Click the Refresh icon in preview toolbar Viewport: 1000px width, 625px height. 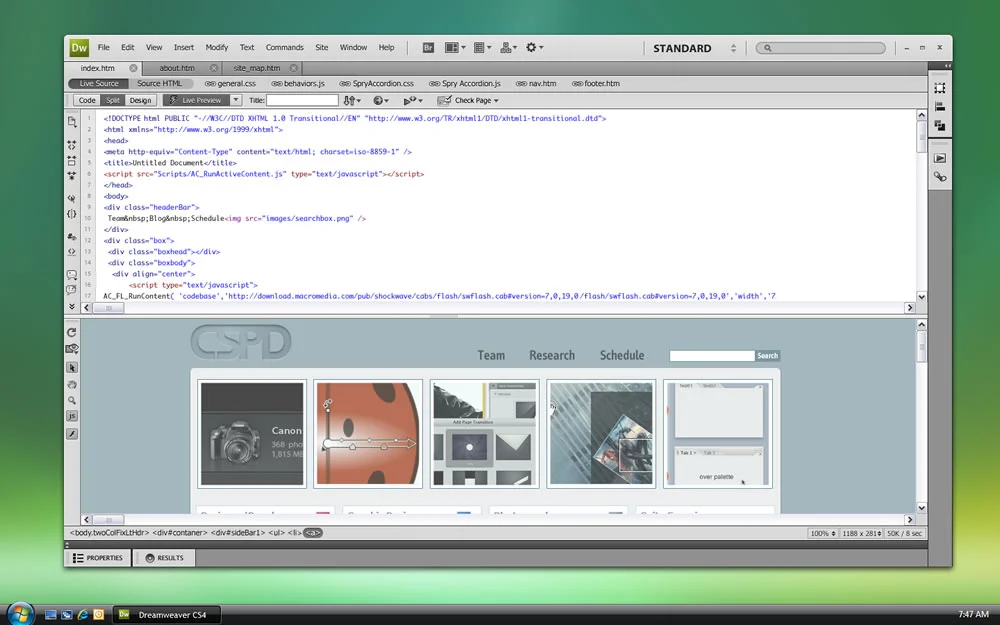coord(71,332)
